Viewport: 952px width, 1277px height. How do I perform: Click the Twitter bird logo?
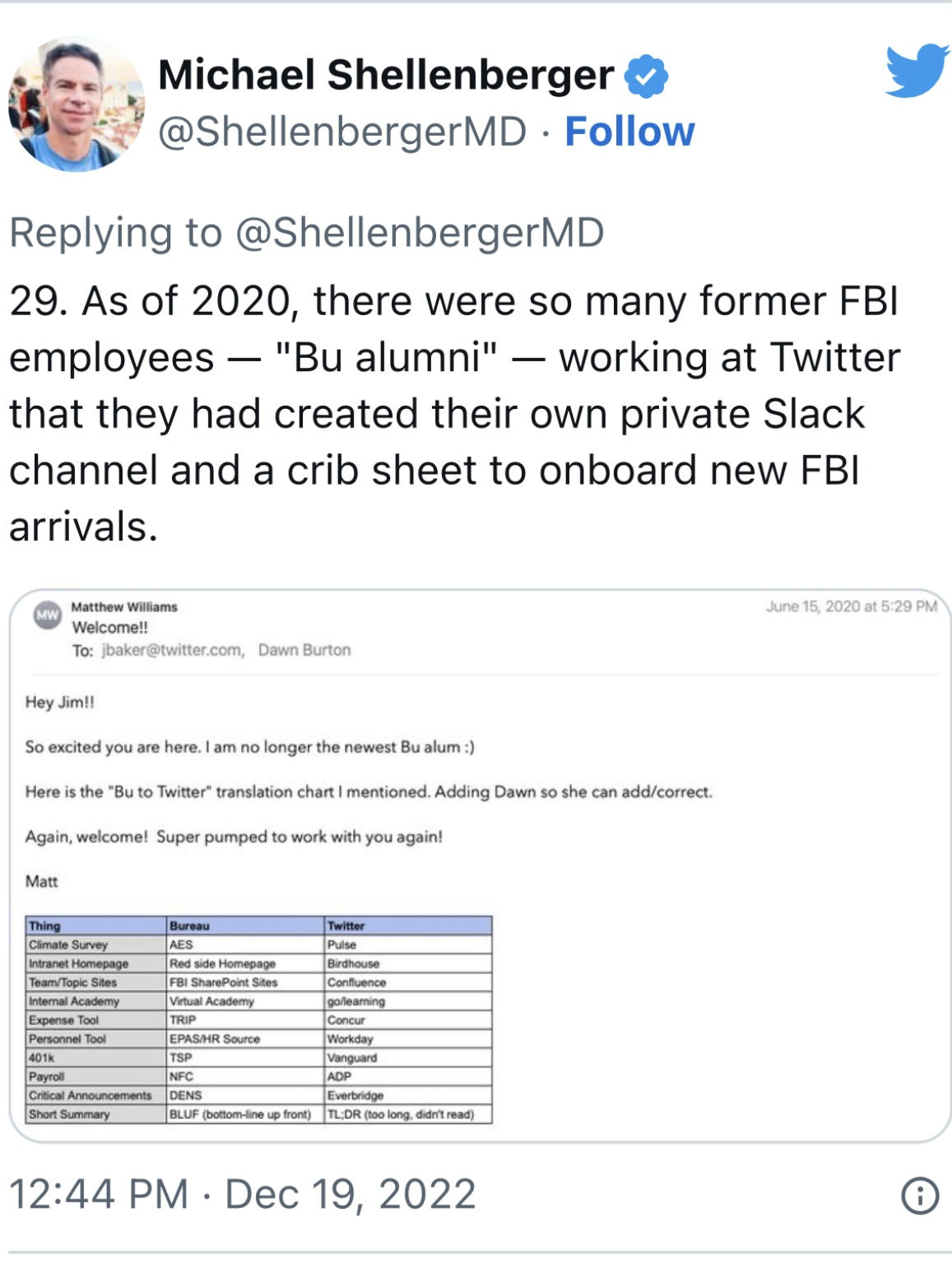(916, 72)
